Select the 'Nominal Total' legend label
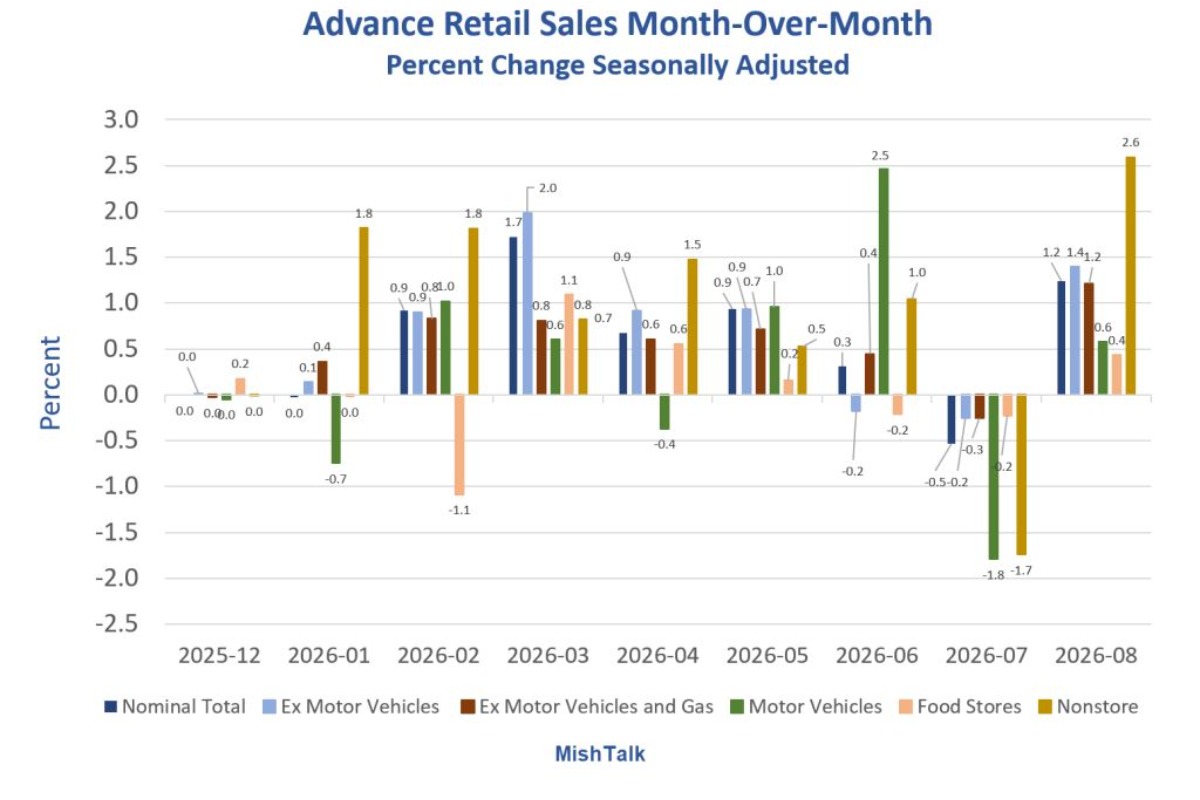 pyautogui.click(x=183, y=707)
